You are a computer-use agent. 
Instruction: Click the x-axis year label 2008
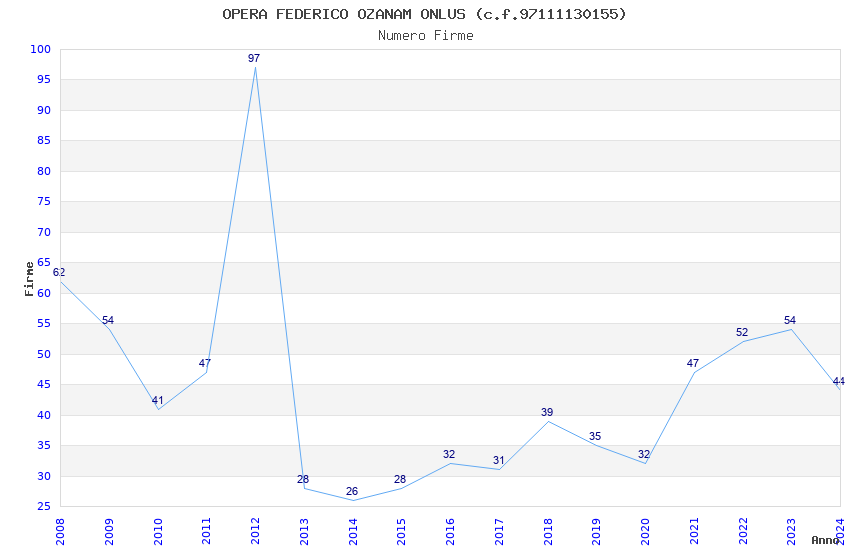(x=60, y=532)
